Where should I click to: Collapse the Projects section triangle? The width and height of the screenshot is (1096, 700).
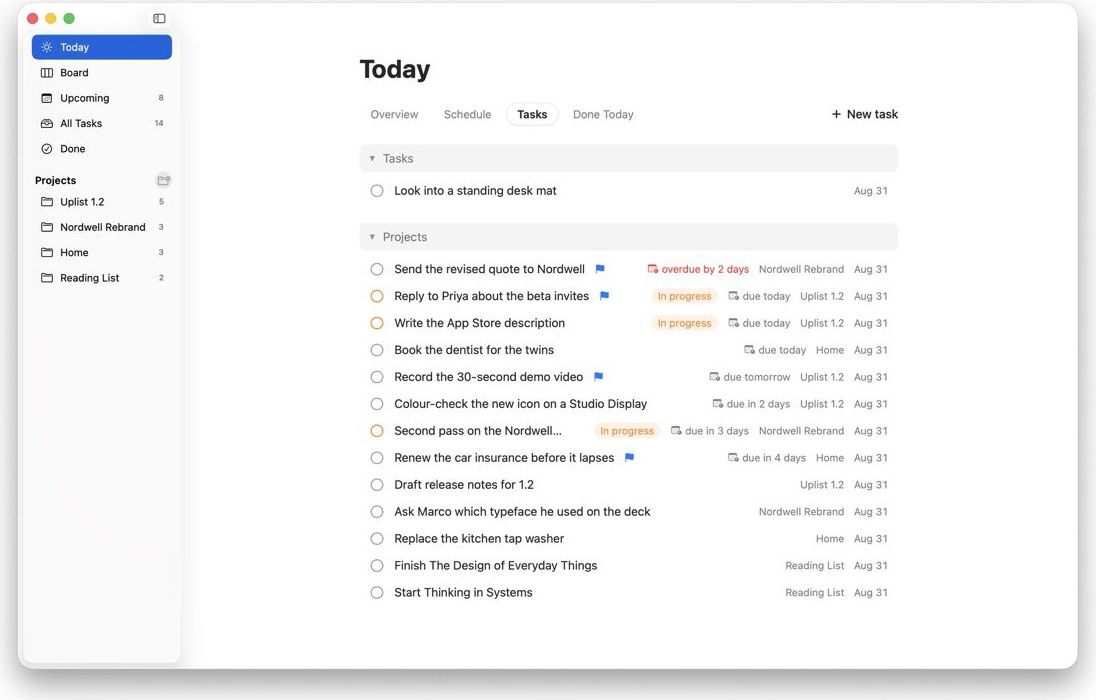click(372, 237)
